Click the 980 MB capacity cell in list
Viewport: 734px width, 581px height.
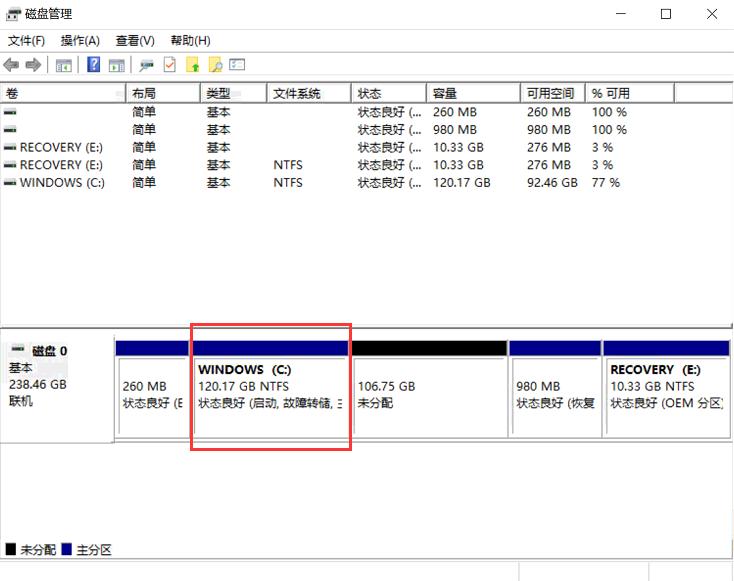[455, 130]
